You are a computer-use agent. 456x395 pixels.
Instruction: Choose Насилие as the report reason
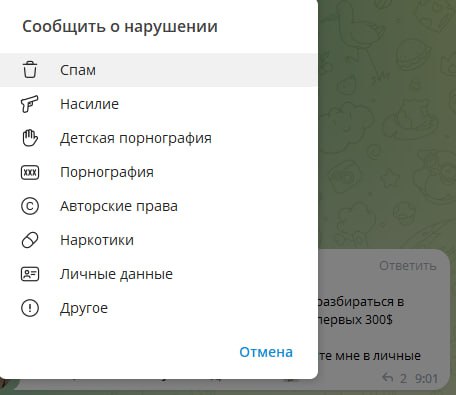(158, 104)
